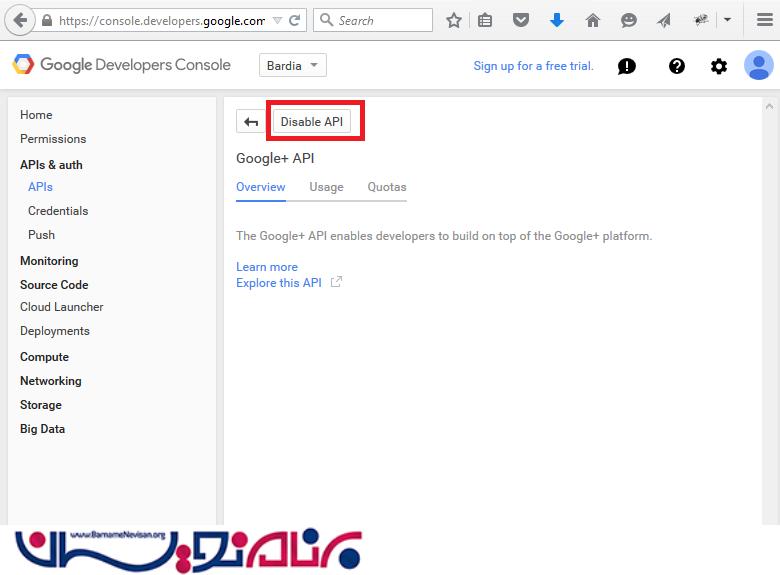Collapse the APIs & auth section
780x575 pixels.
click(51, 165)
